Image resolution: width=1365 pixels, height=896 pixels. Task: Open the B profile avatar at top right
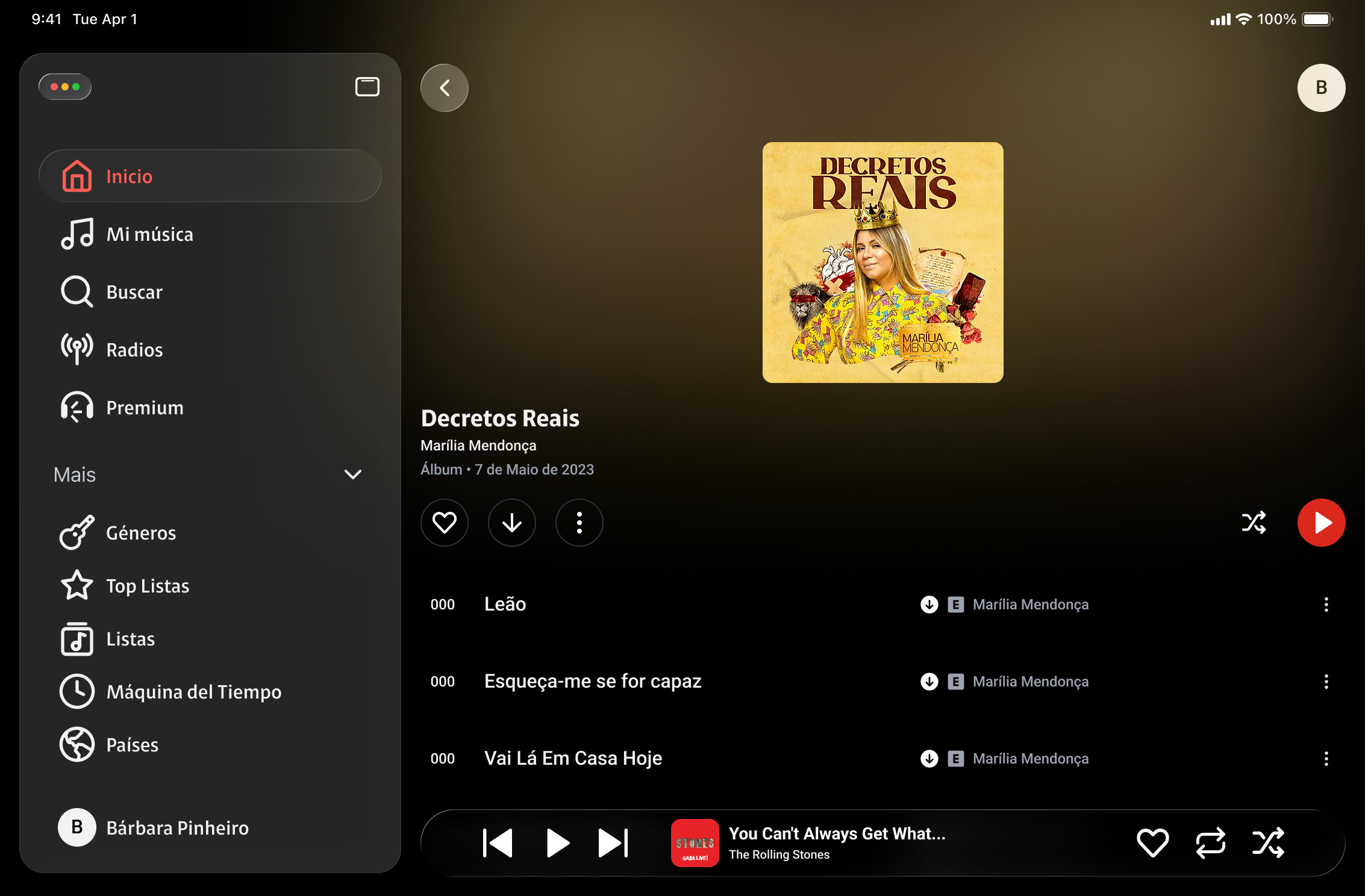pyautogui.click(x=1321, y=88)
